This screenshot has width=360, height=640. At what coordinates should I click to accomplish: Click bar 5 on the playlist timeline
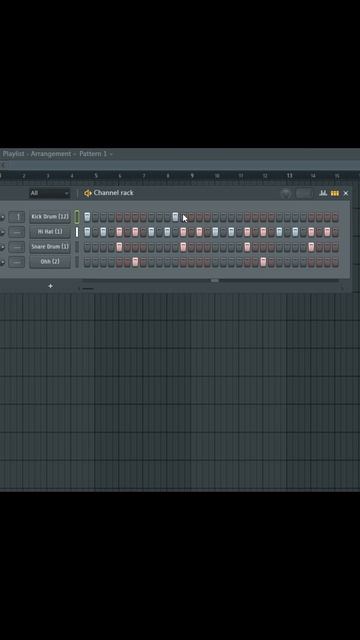96,176
